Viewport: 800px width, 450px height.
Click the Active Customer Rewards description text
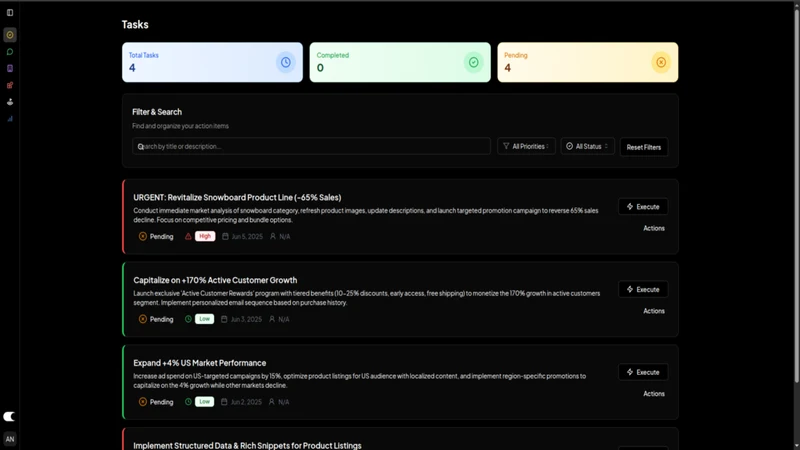(x=367, y=298)
